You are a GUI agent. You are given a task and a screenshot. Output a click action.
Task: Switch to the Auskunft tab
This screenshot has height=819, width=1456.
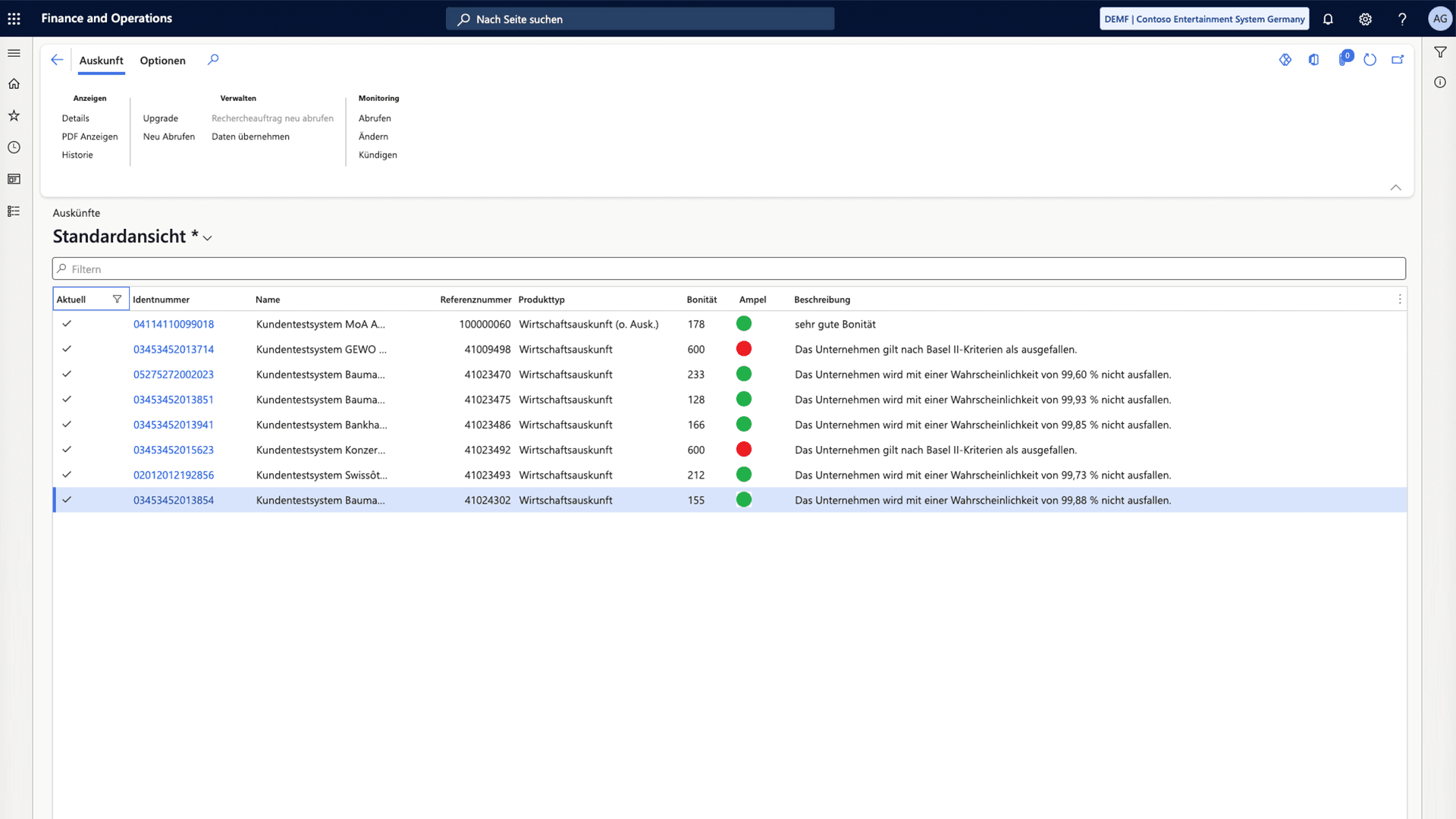click(x=101, y=61)
